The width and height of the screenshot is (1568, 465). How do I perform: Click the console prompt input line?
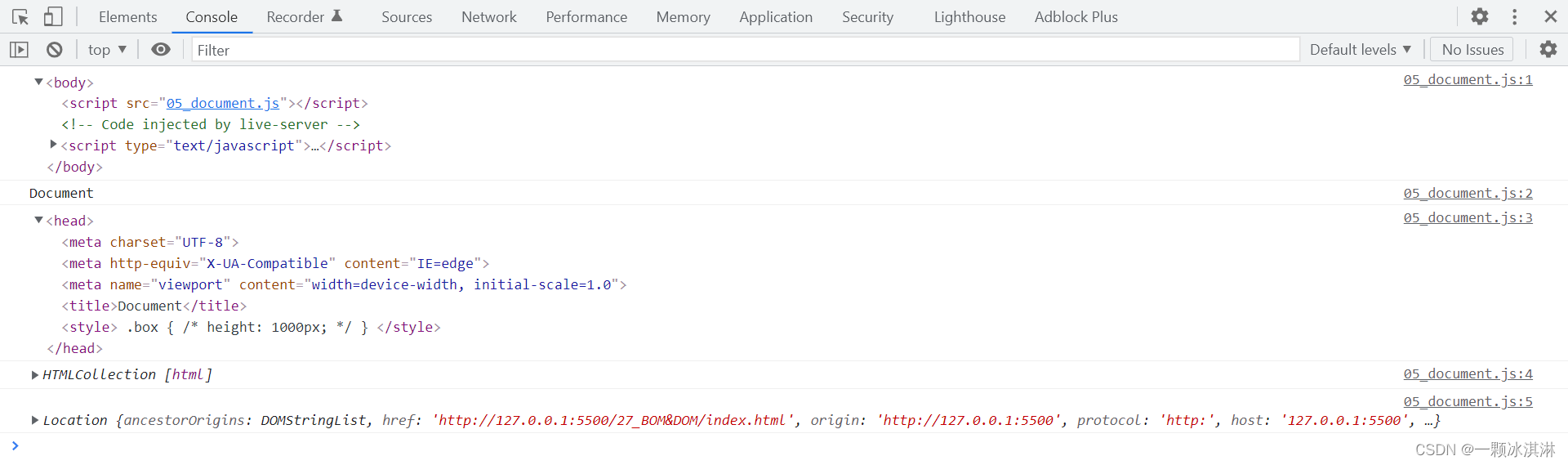point(784,446)
